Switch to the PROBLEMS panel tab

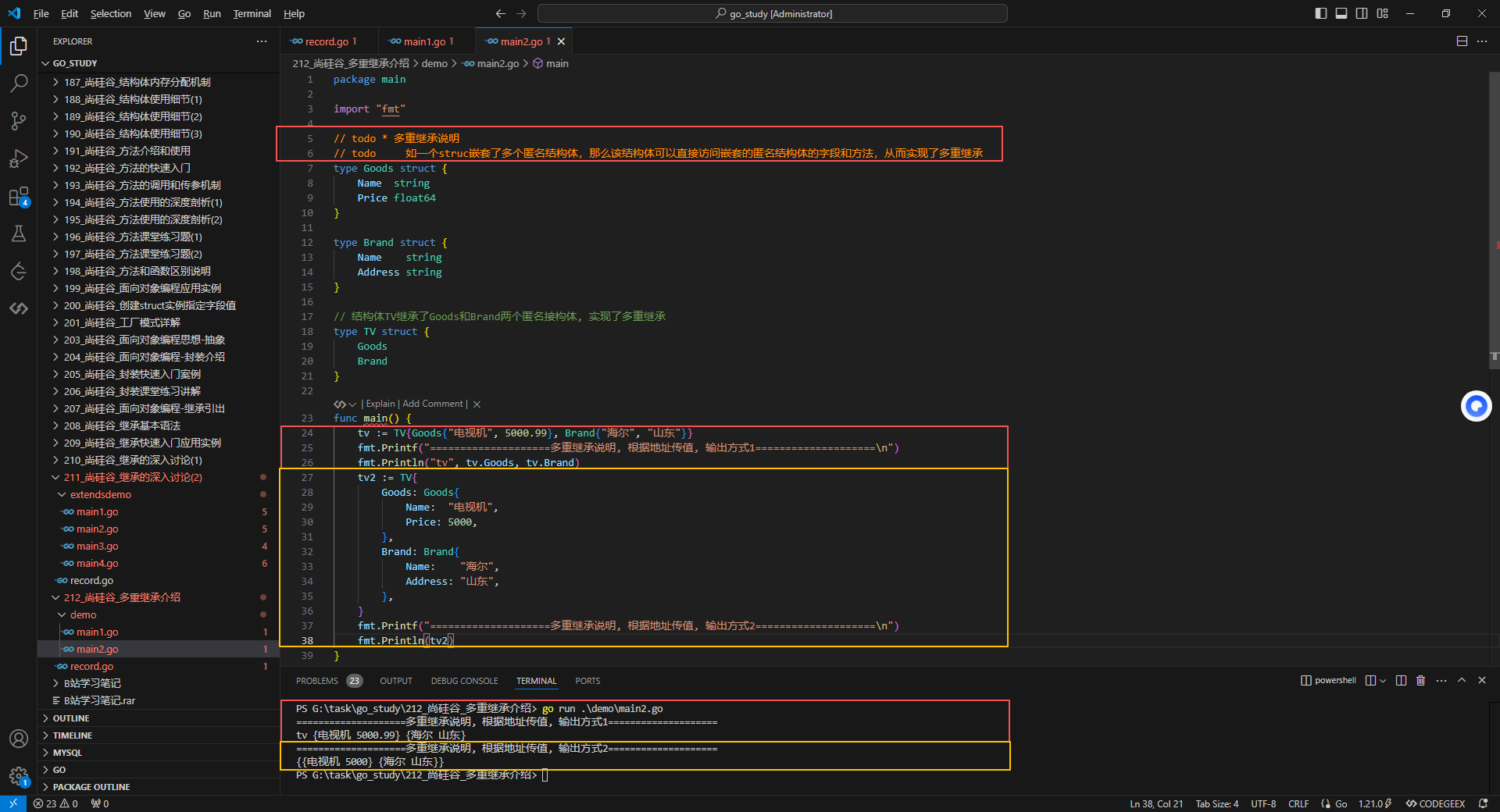coord(328,681)
